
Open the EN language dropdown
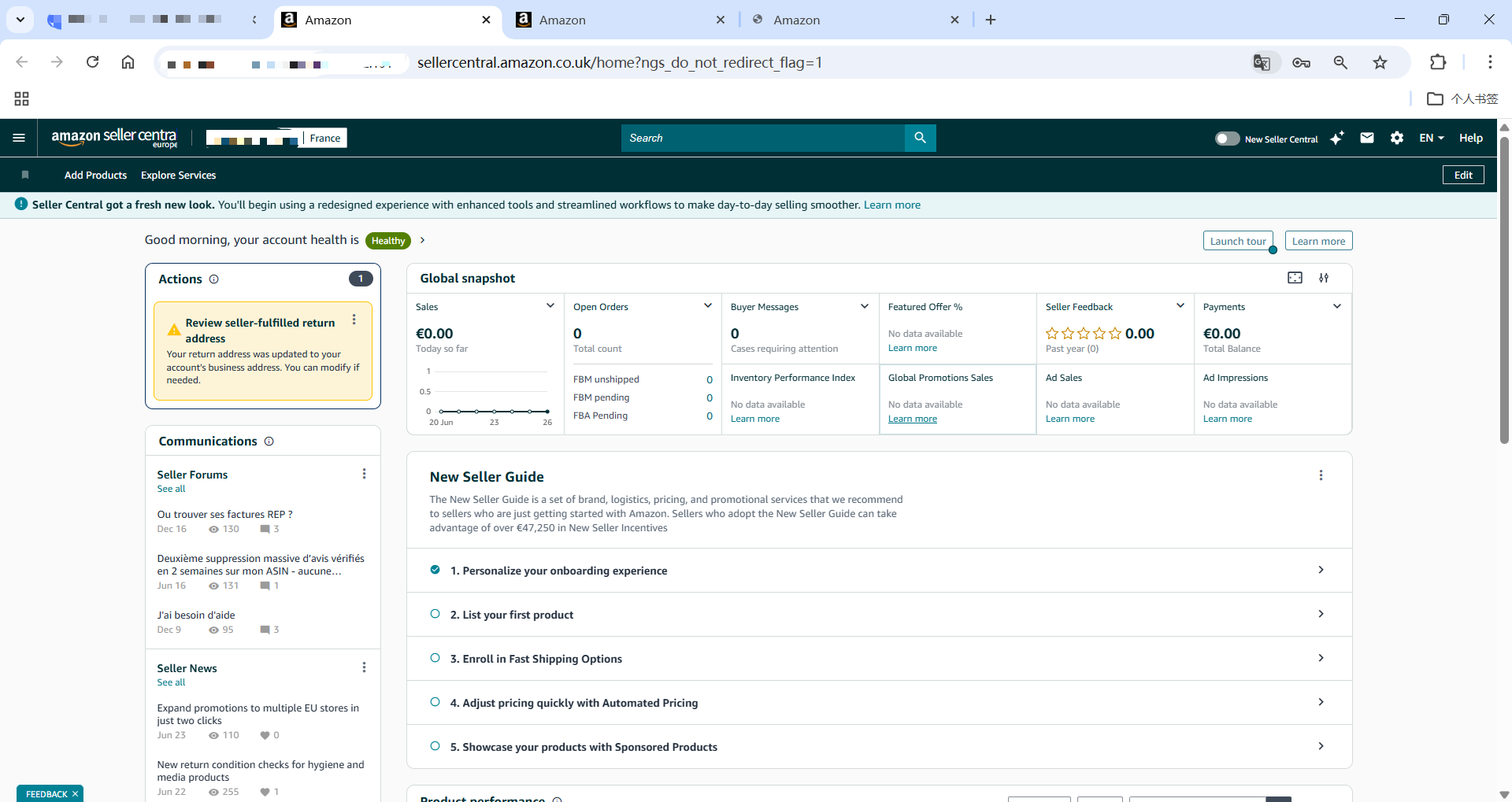pyautogui.click(x=1432, y=138)
